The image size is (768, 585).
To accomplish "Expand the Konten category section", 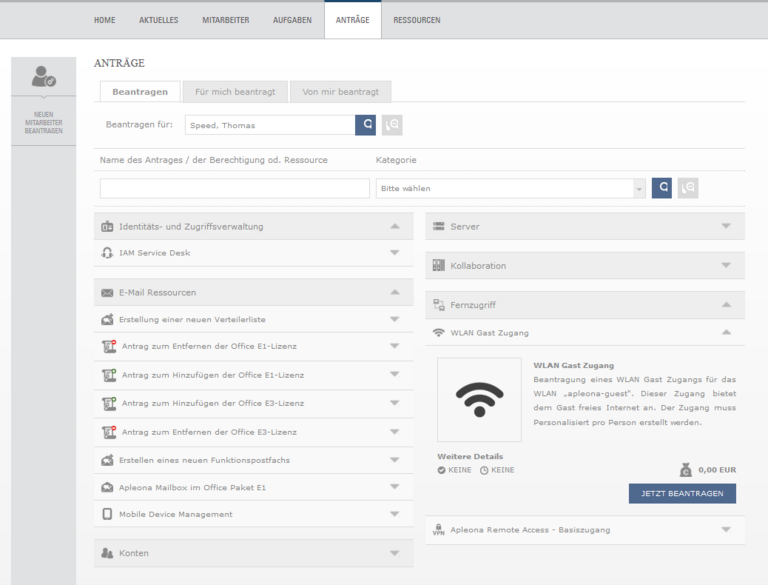I will click(254, 553).
